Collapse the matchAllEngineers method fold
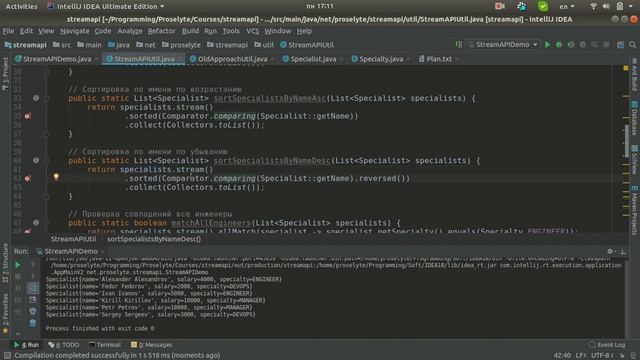The height and width of the screenshot is (360, 640). tap(46, 222)
